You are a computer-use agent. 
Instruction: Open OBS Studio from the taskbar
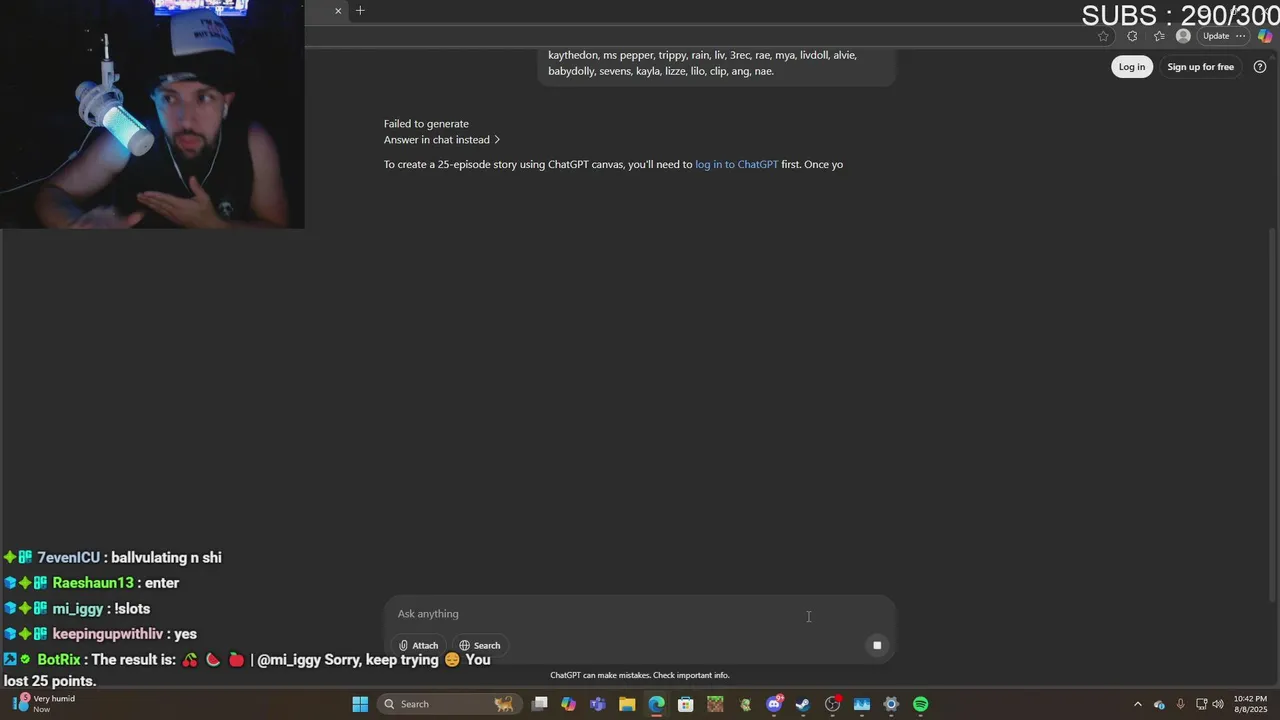pos(832,704)
